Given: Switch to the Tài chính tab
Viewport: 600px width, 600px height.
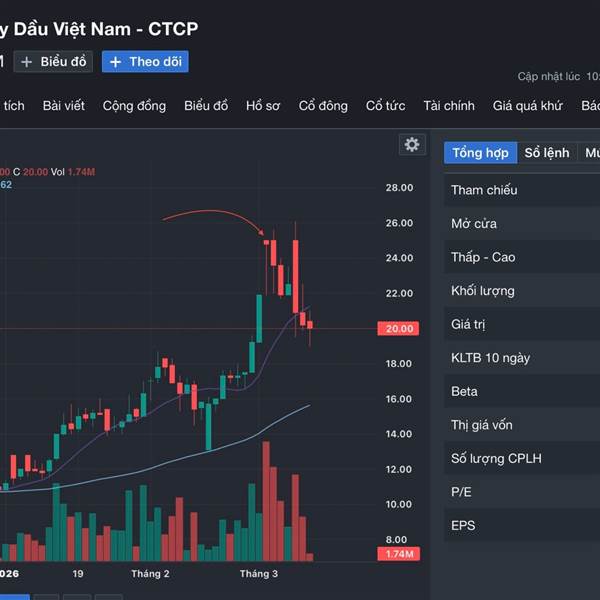Looking at the screenshot, I should (449, 106).
